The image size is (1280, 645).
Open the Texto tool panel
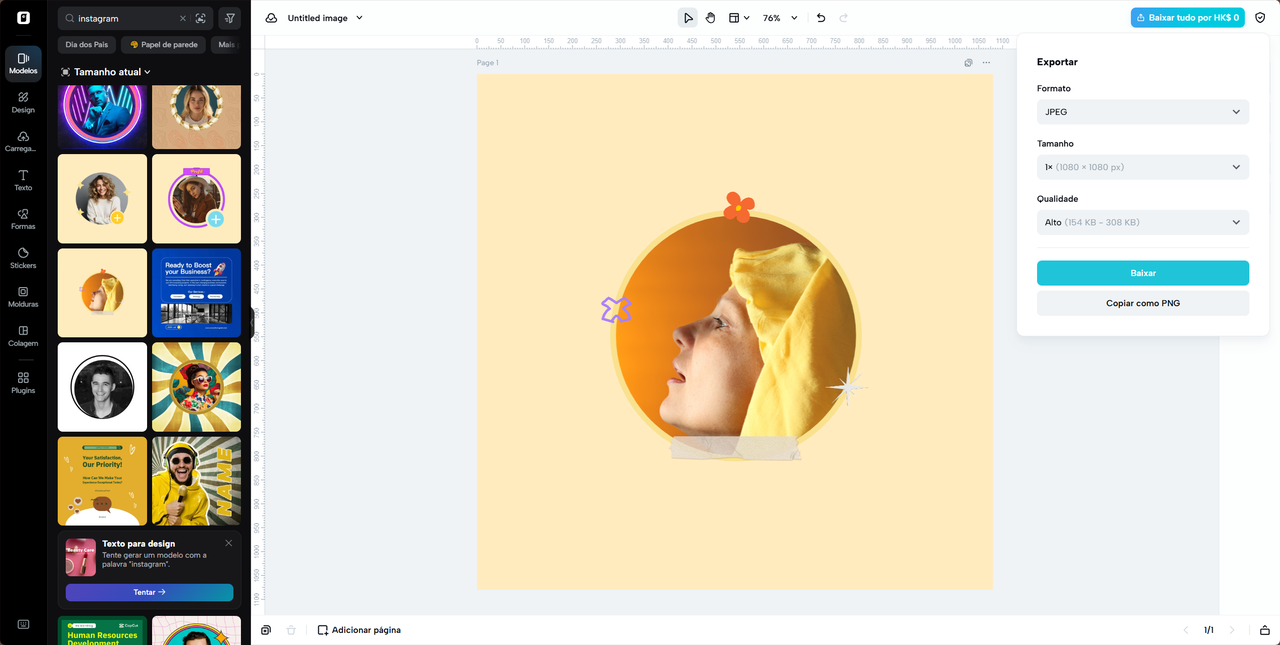click(23, 180)
